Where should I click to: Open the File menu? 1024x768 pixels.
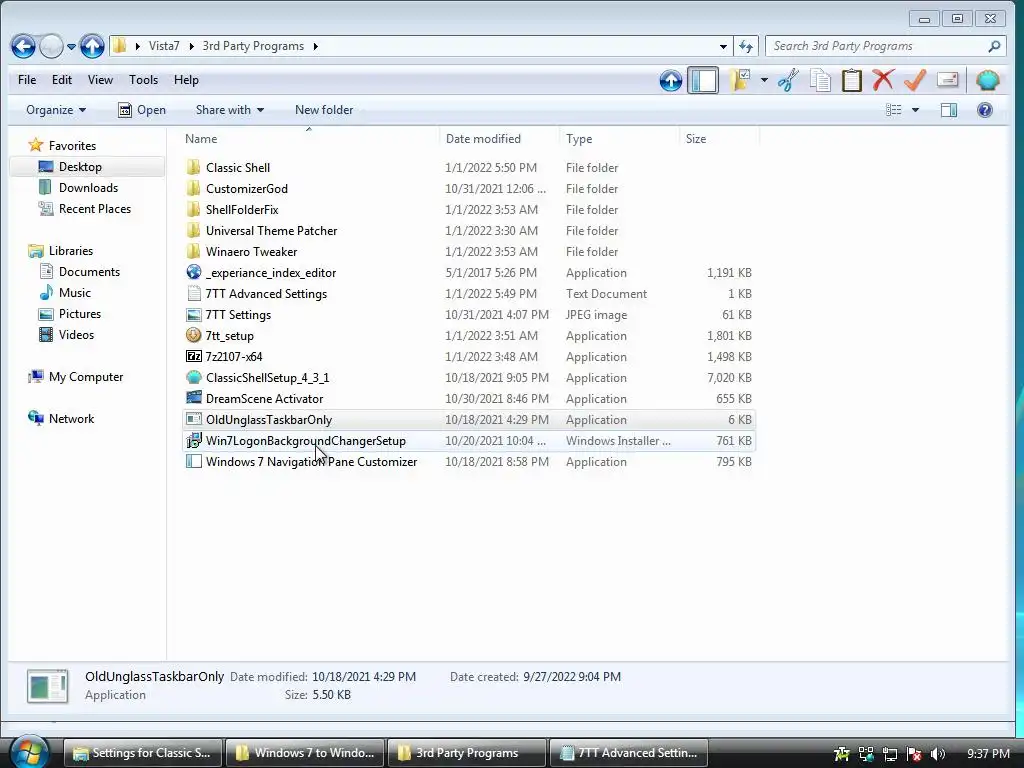(27, 80)
